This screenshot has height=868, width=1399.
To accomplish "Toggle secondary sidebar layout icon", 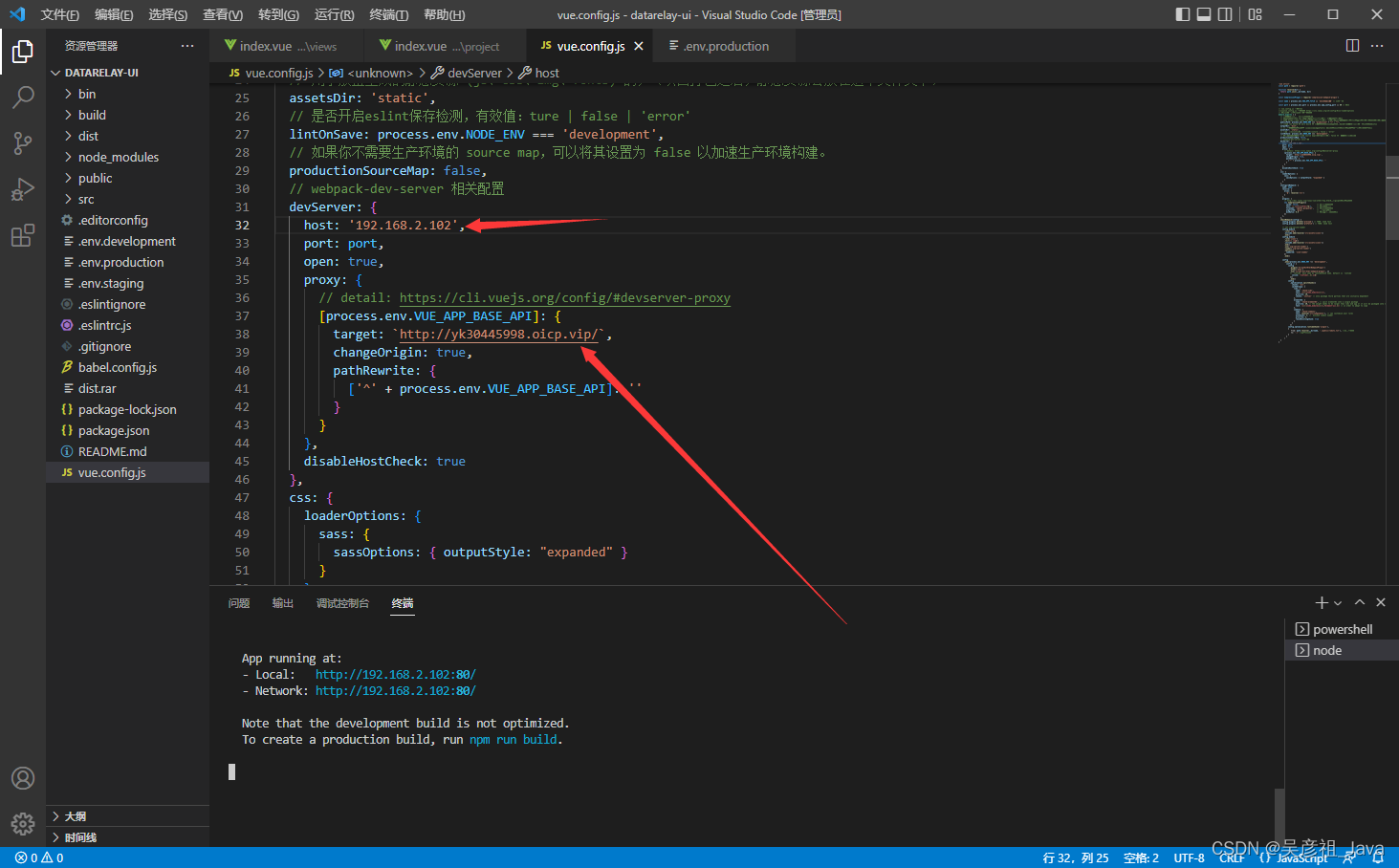I will tap(1227, 14).
